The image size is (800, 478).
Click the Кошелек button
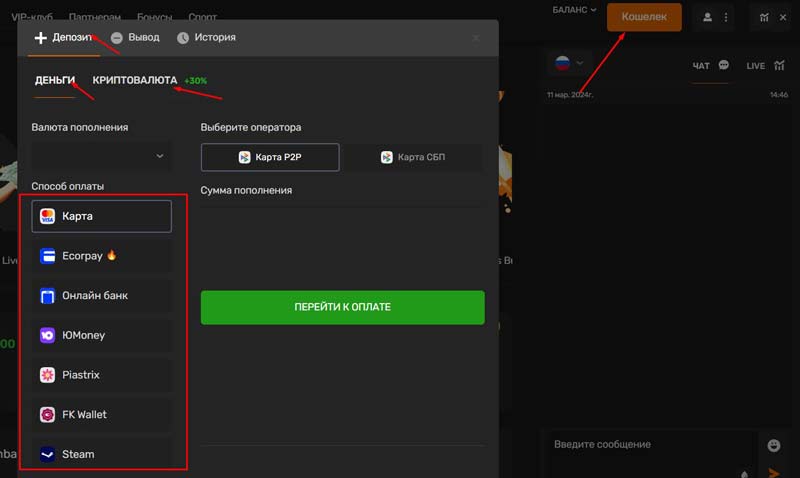pyautogui.click(x=644, y=17)
